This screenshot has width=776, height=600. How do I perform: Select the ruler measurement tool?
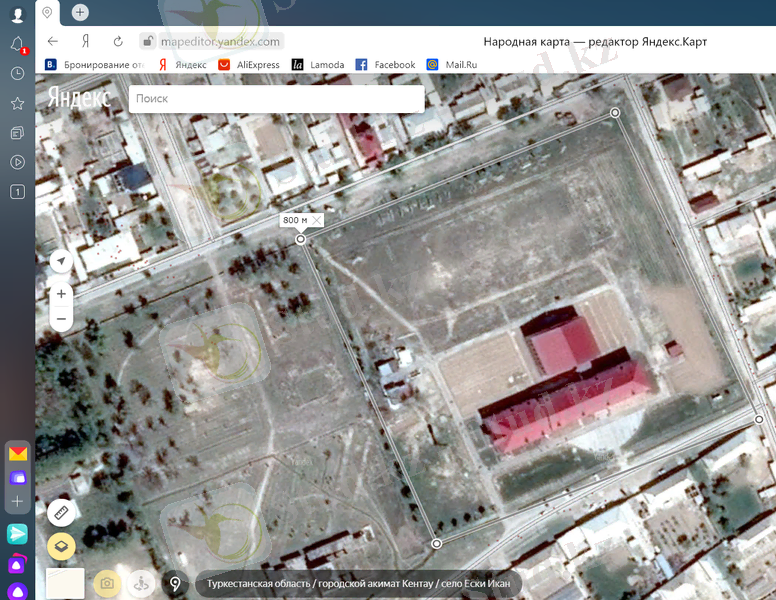click(x=61, y=513)
